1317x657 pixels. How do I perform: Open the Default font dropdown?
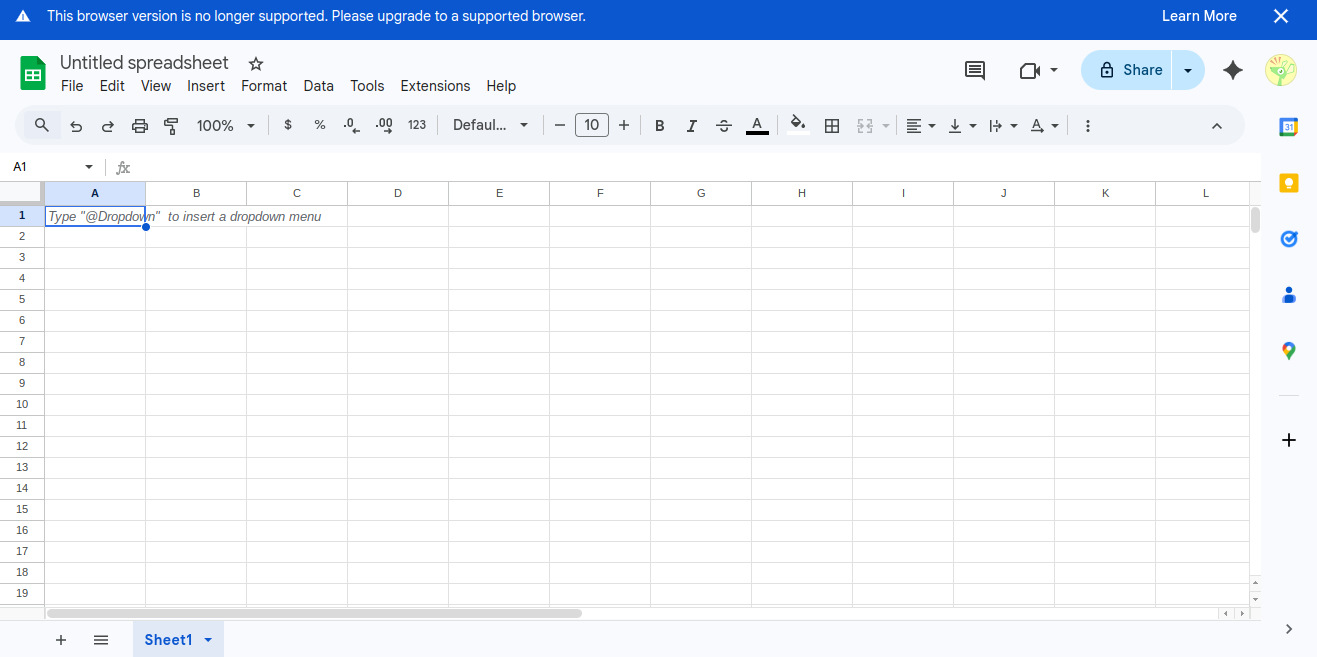pos(490,126)
